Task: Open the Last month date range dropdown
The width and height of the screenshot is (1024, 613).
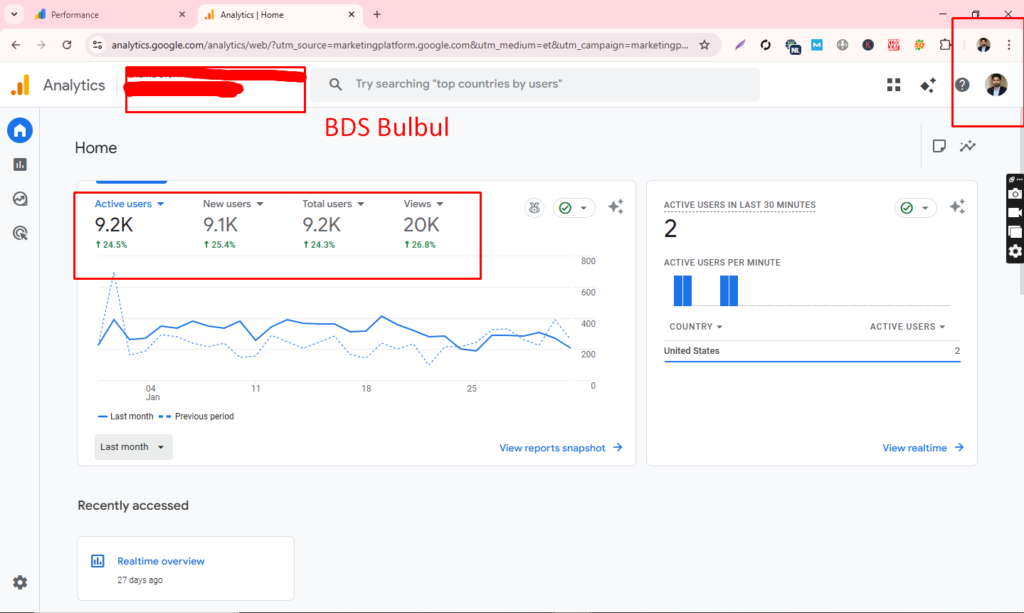Action: tap(132, 447)
